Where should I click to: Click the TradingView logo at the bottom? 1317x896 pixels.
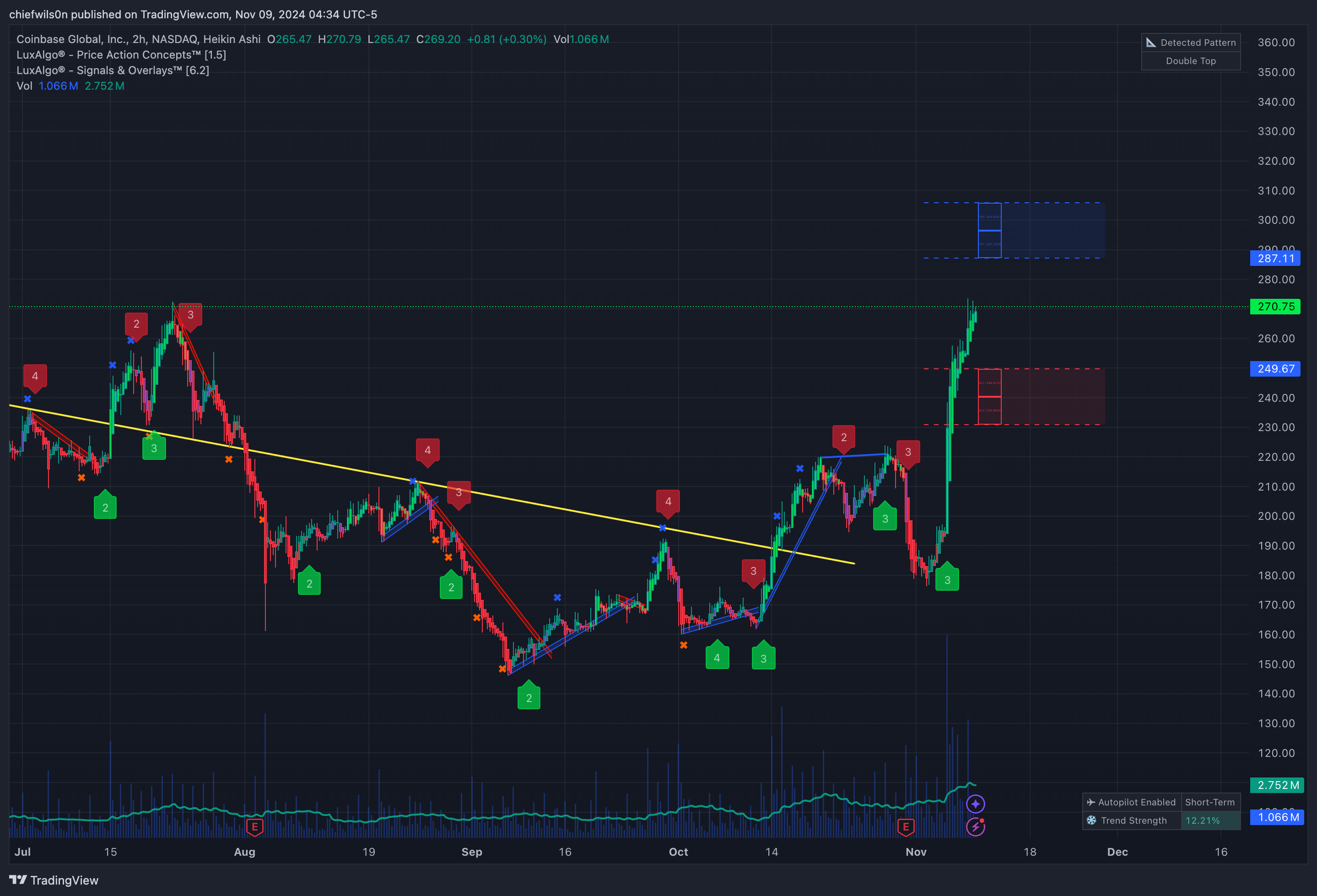coord(54,880)
